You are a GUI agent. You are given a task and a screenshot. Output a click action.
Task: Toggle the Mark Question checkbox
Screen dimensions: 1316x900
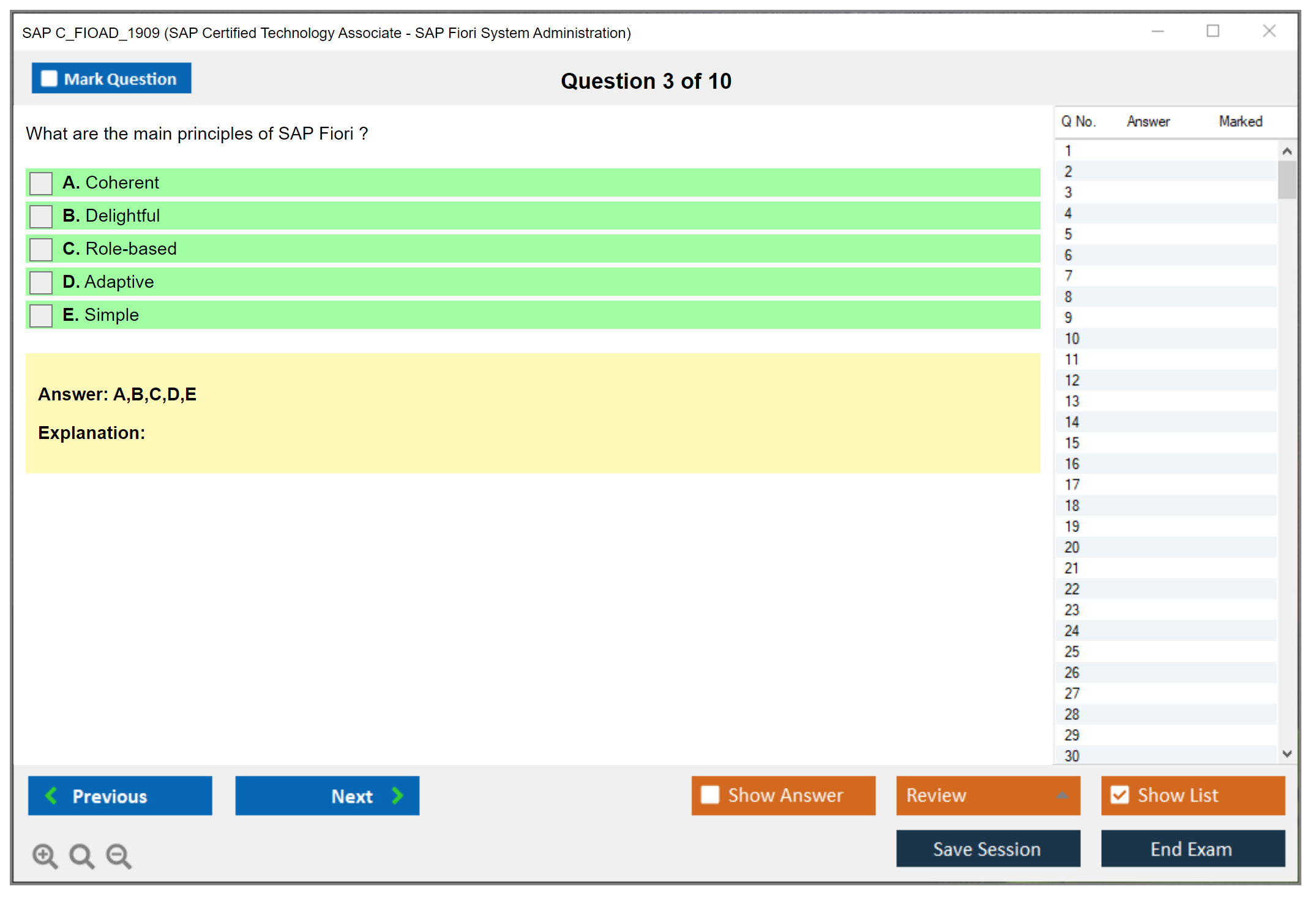click(x=49, y=78)
